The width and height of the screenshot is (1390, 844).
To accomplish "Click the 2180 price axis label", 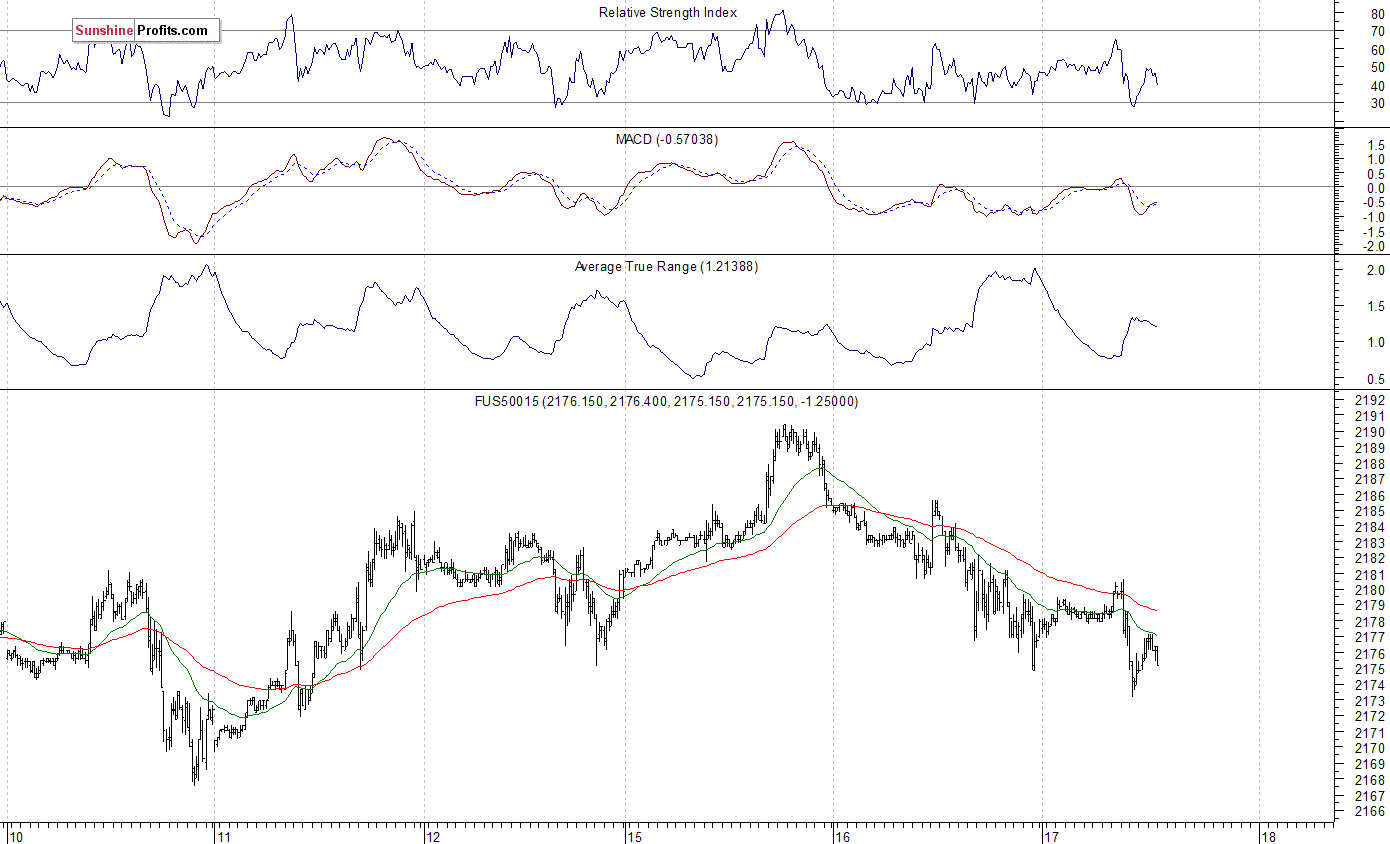I will click(1369, 591).
